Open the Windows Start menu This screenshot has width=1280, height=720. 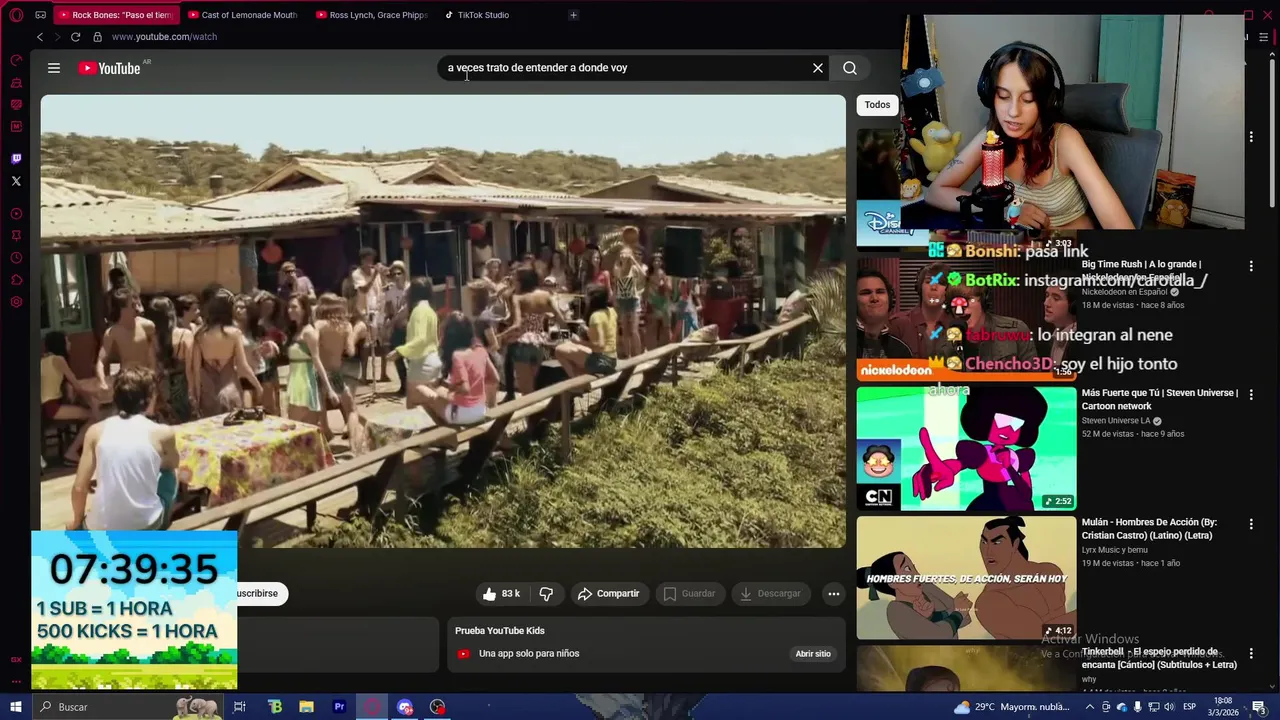16,707
